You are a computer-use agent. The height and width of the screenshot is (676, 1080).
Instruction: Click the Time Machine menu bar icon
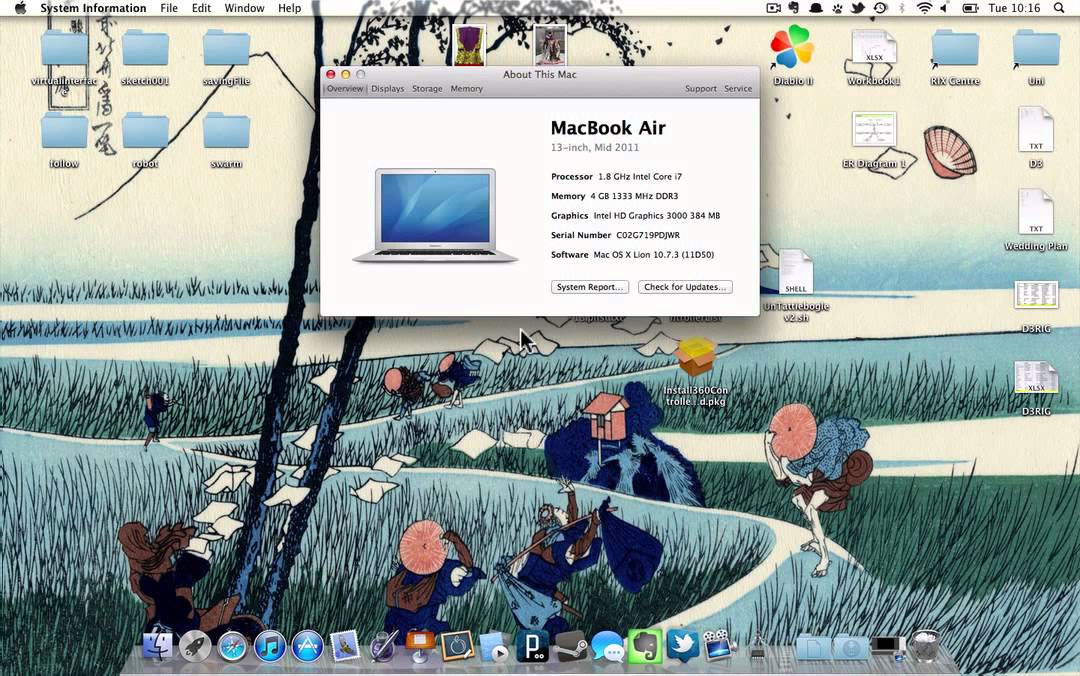click(880, 8)
